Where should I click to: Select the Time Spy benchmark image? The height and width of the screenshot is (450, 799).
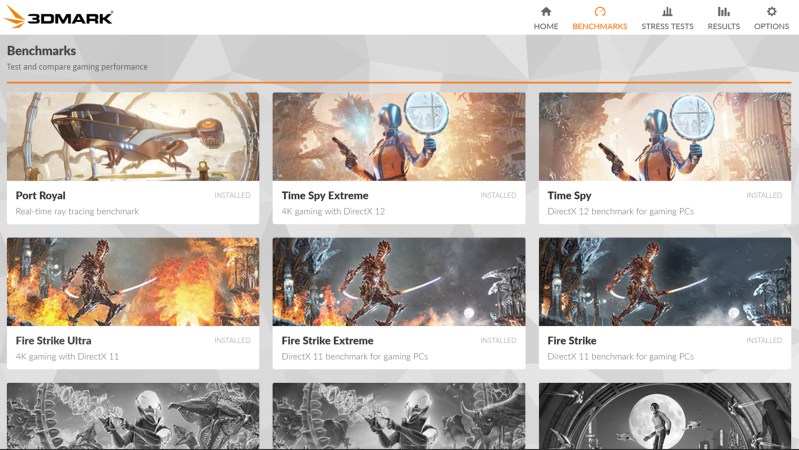(665, 136)
